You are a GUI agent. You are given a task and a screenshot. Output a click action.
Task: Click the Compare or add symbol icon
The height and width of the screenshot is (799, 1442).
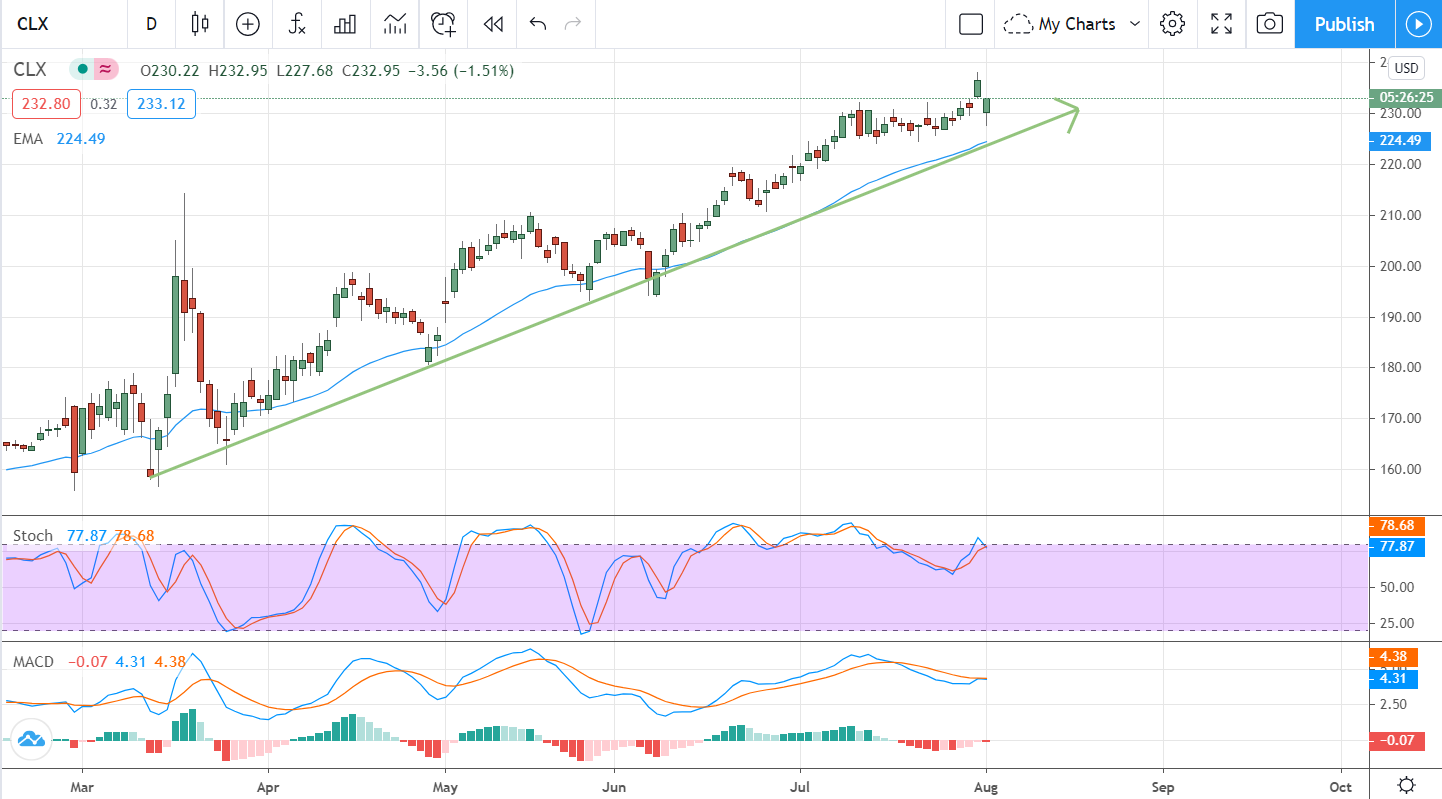coord(247,24)
